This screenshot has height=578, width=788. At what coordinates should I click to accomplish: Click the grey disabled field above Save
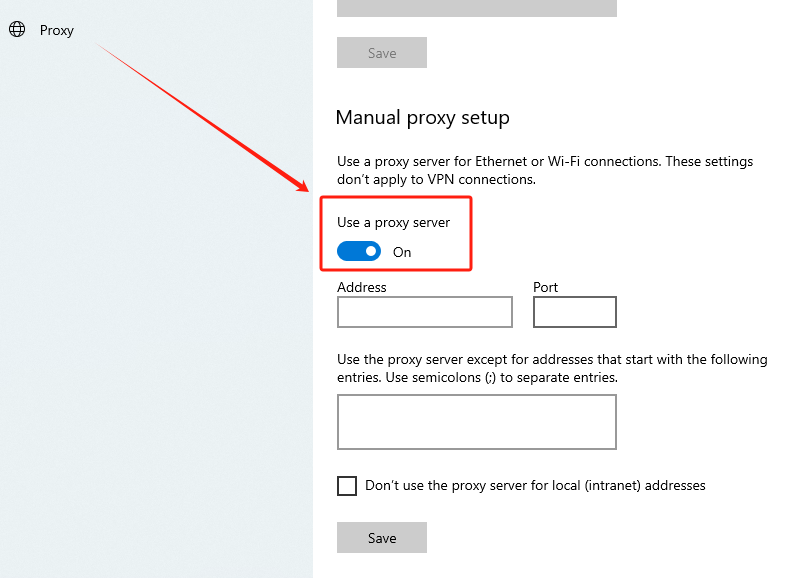pyautogui.click(x=476, y=8)
